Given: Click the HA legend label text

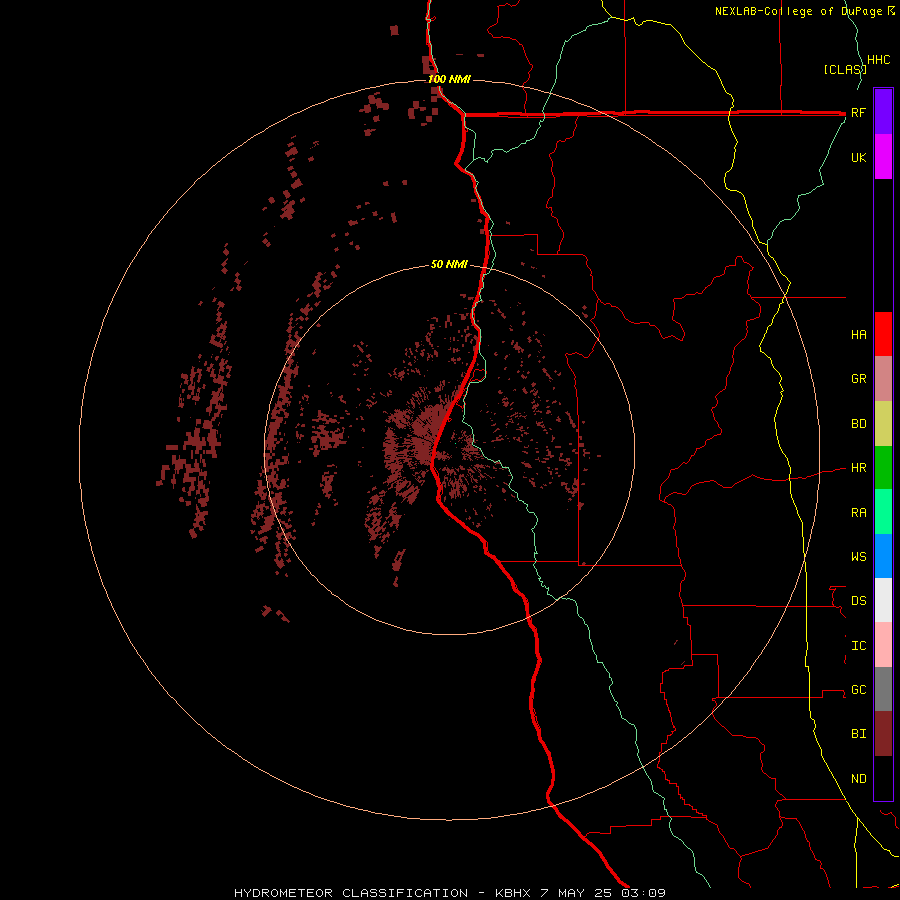Looking at the screenshot, I should pos(859,334).
